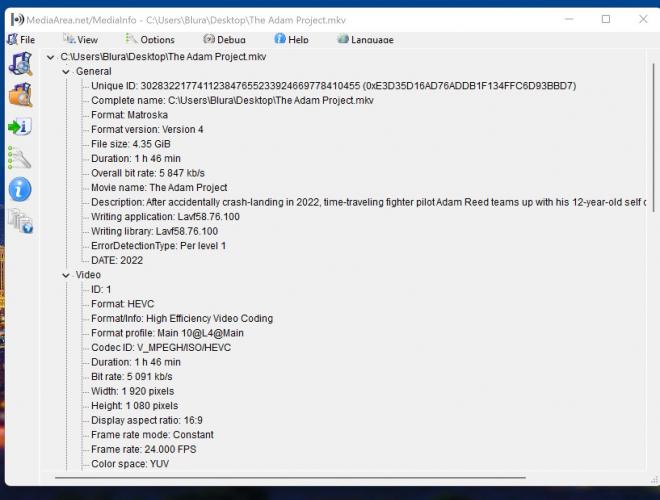Select Writing library: Lavf58.76.100 row
The width and height of the screenshot is (660, 500).
coord(154,231)
